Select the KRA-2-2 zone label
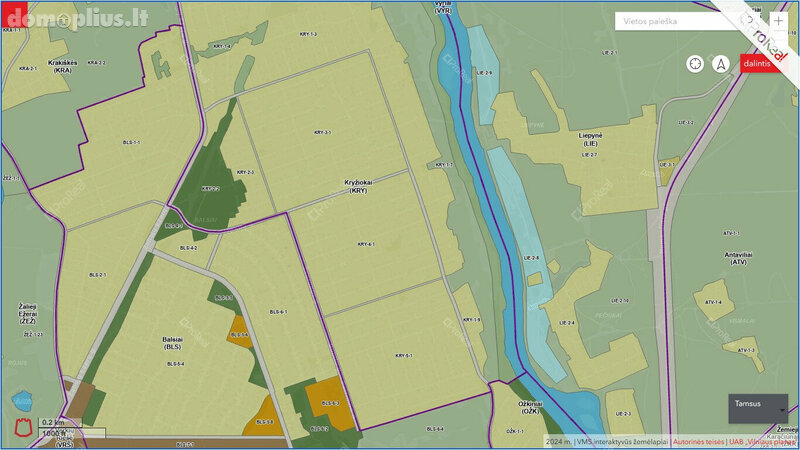The height and width of the screenshot is (450, 800). pos(96,63)
